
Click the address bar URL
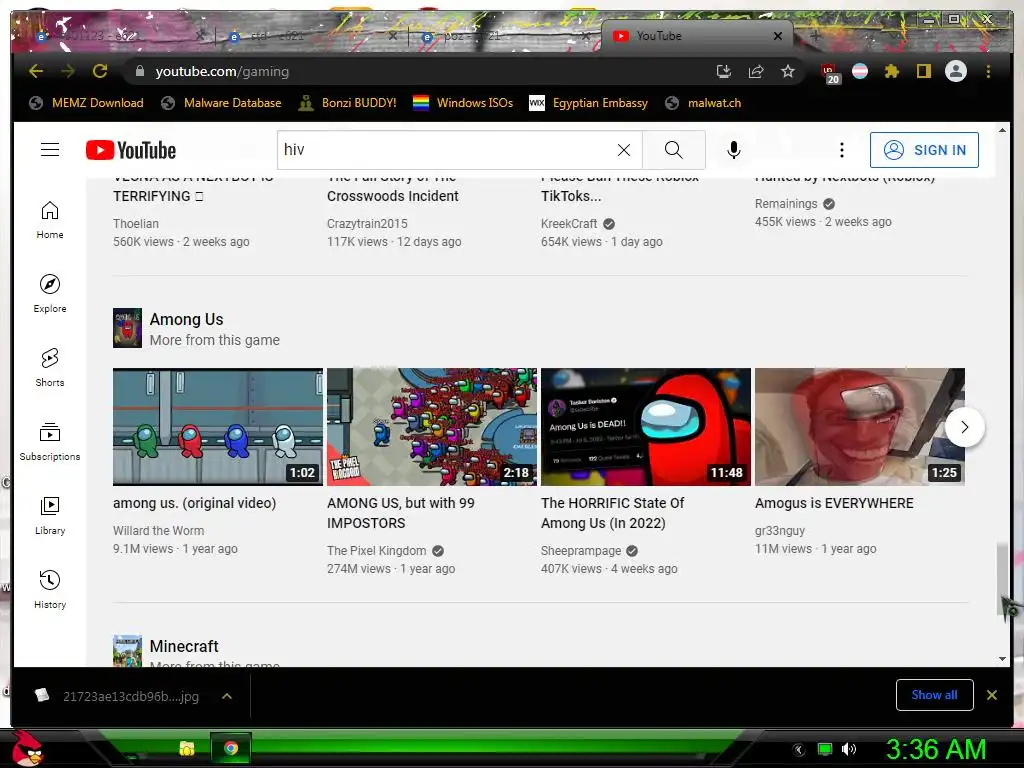click(222, 71)
